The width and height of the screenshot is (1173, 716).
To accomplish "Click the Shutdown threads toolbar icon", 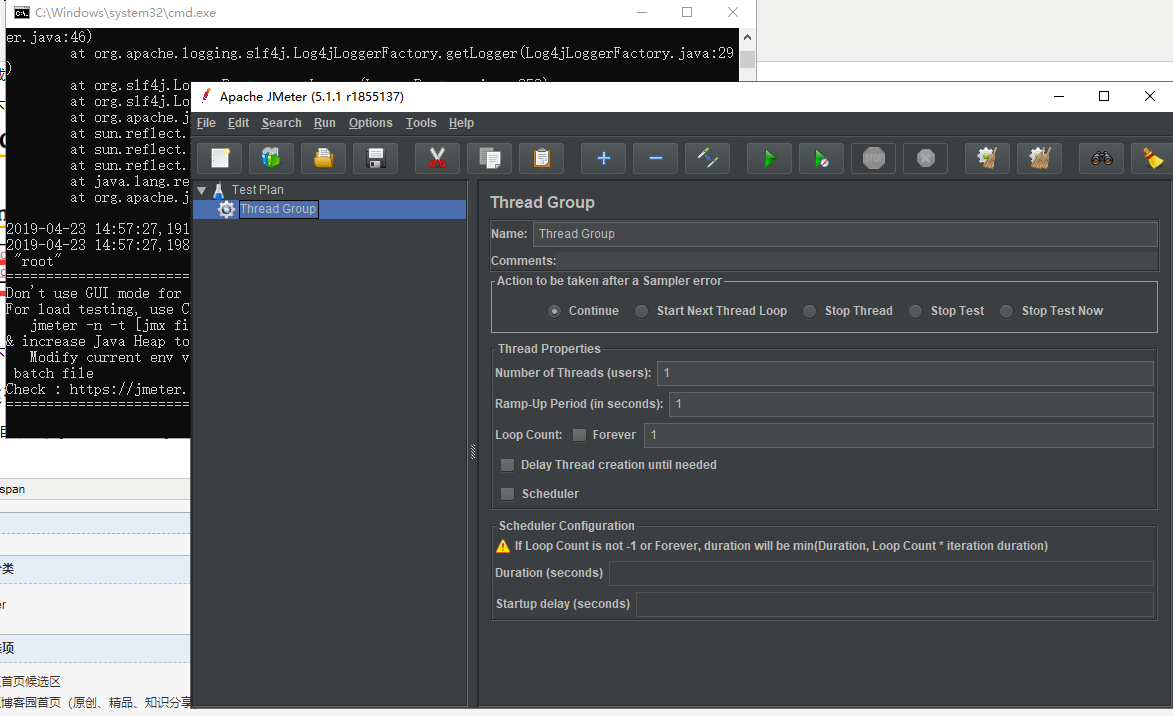I will [926, 159].
